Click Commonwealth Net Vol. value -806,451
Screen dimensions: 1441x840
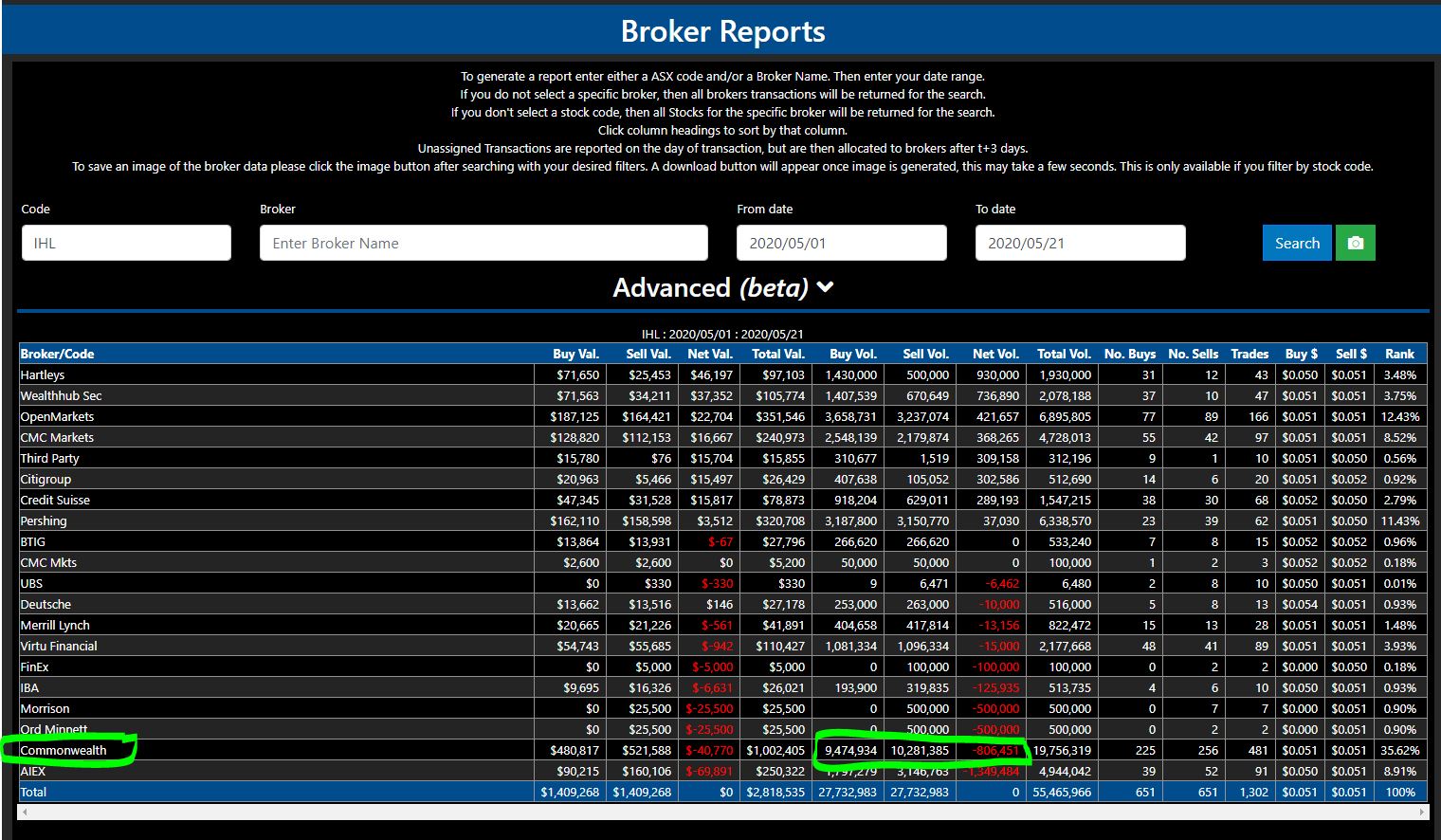click(995, 750)
